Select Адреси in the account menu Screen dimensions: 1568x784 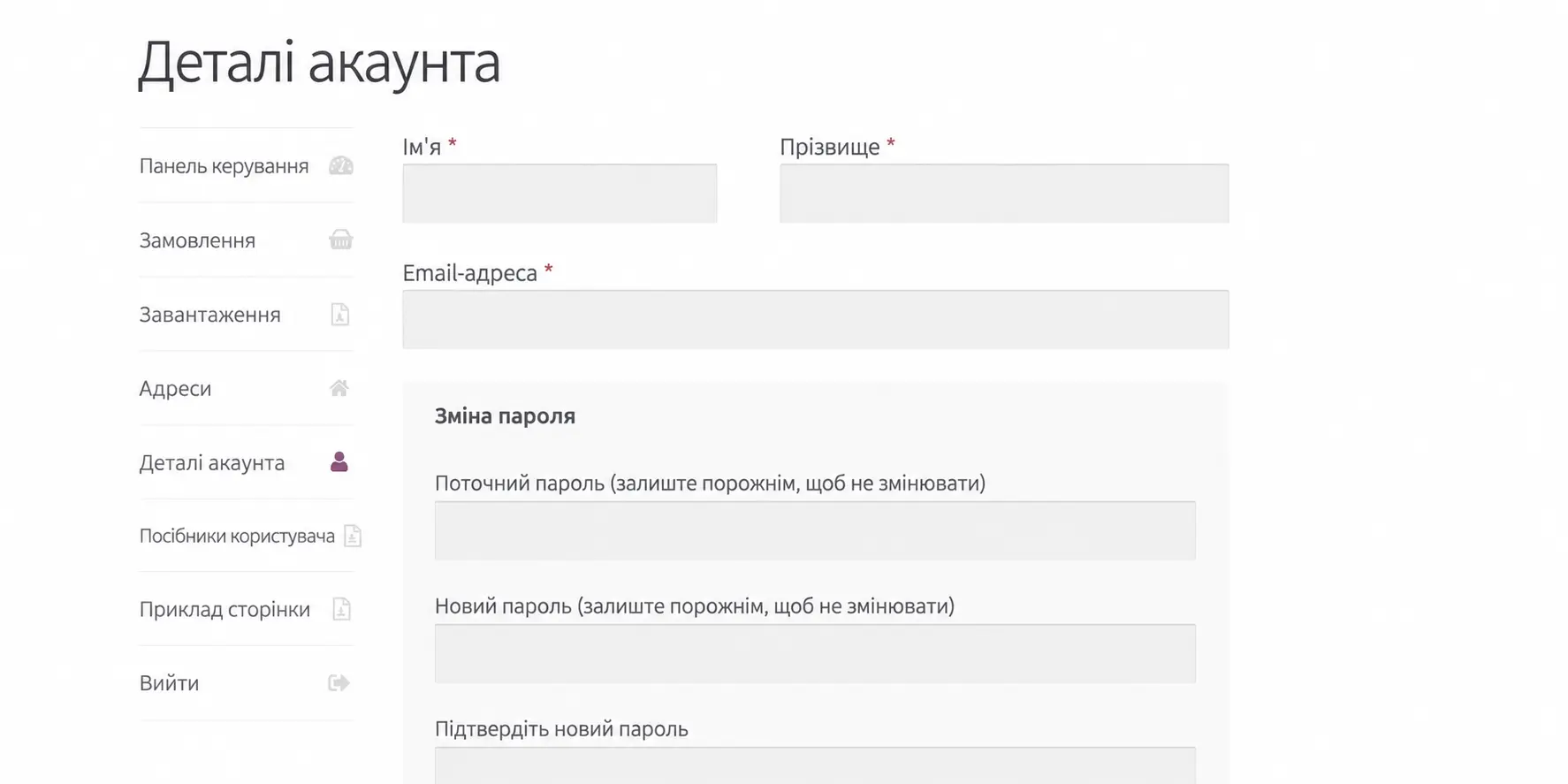[x=175, y=389]
